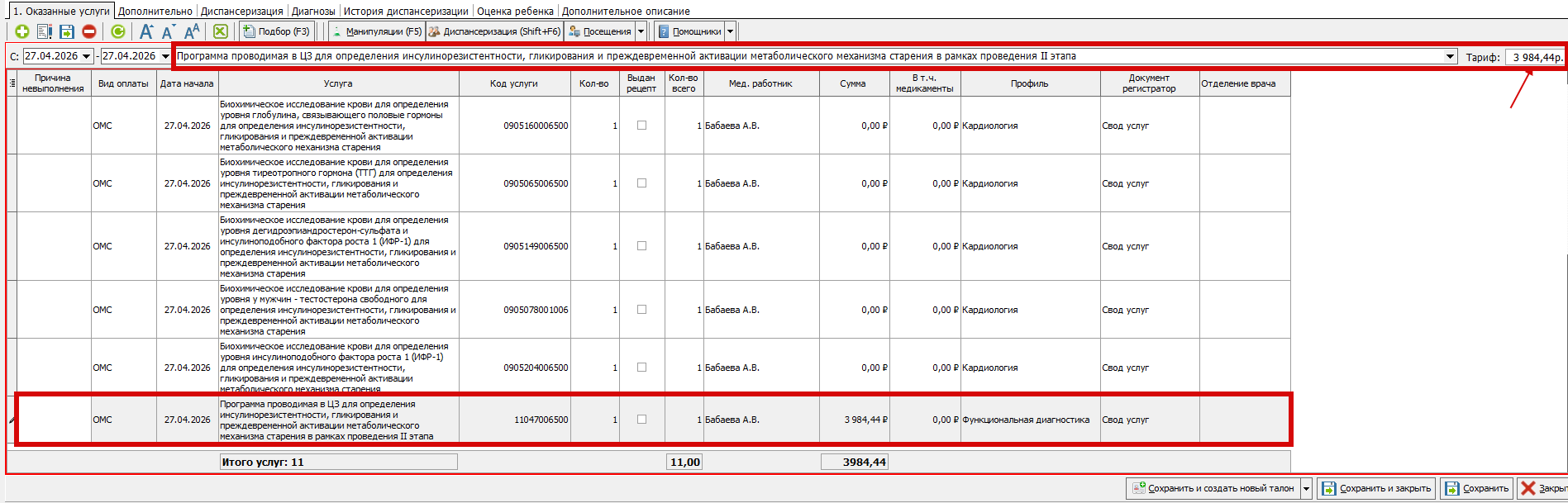Click the green Excel export icon
Viewport: 1568px width, 503px height.
tap(221, 31)
